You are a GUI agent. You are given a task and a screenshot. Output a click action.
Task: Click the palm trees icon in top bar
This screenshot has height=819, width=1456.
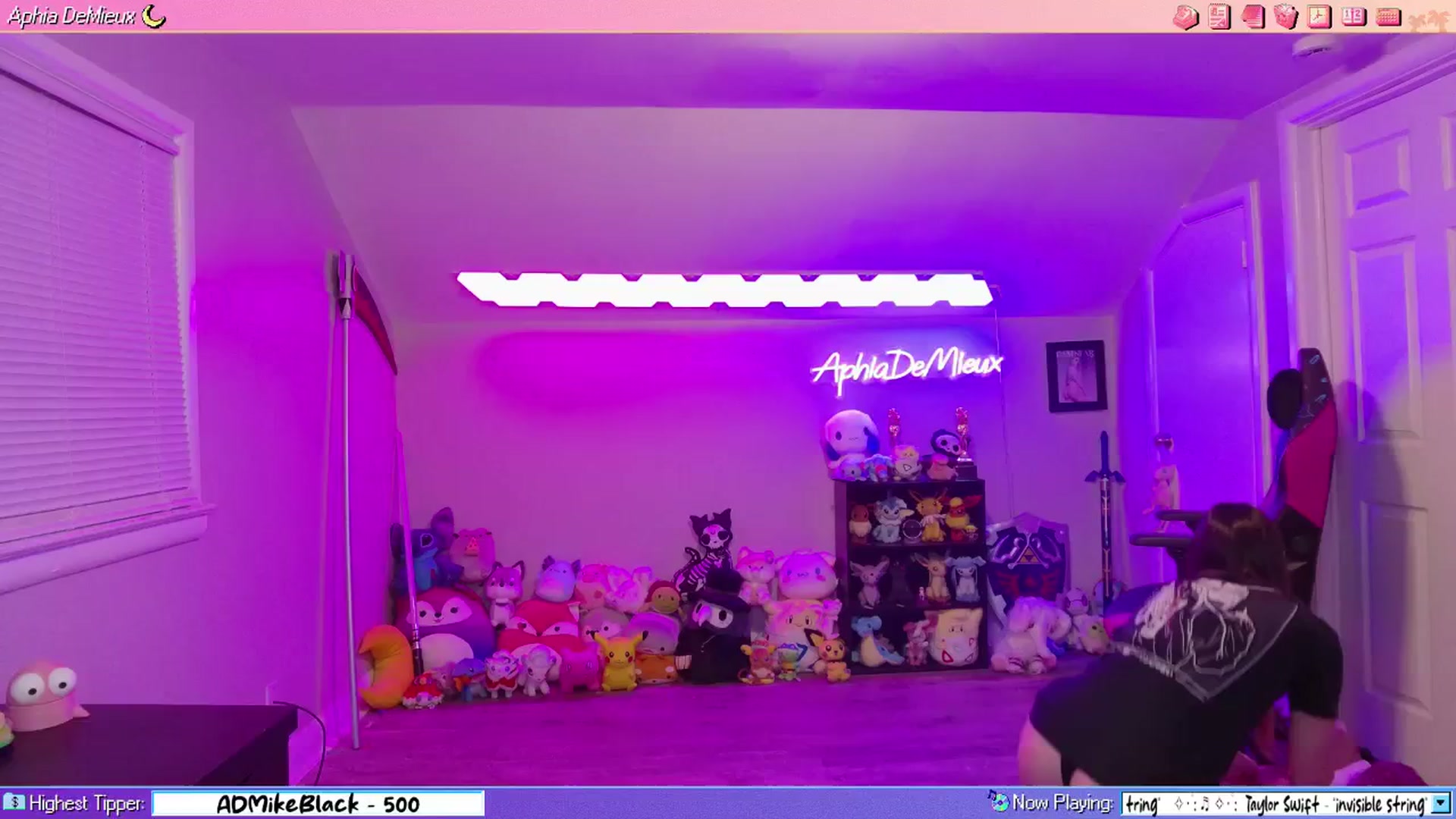(1429, 20)
